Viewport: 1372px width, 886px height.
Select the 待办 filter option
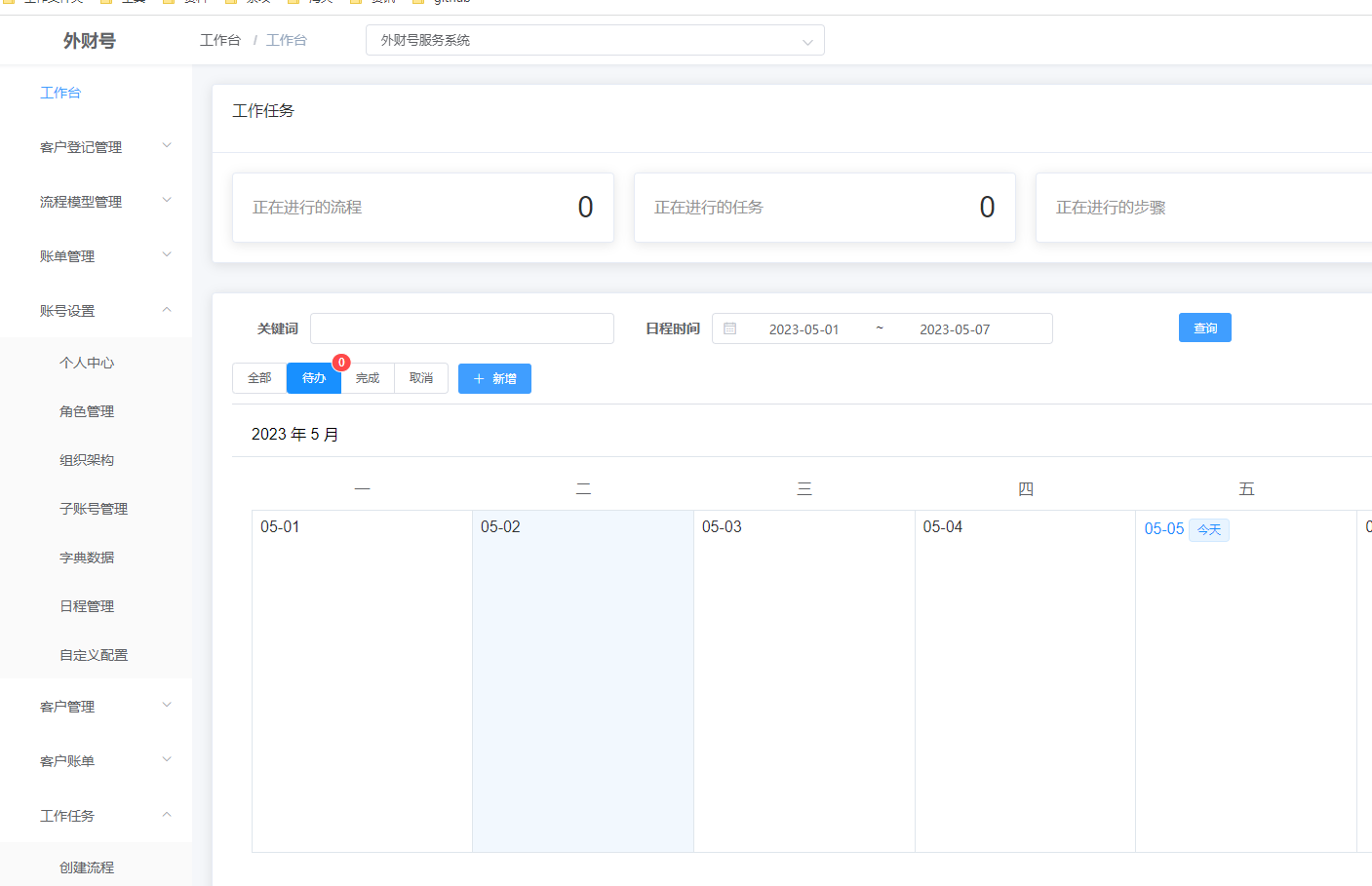[x=314, y=378]
